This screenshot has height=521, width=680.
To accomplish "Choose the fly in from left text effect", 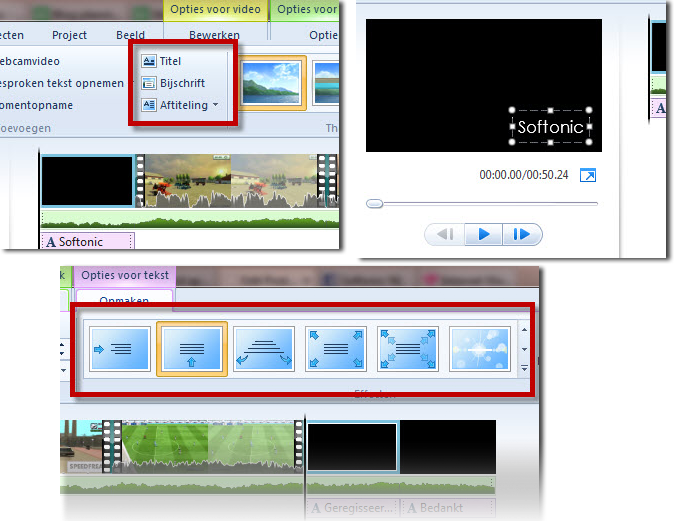I will coord(120,349).
